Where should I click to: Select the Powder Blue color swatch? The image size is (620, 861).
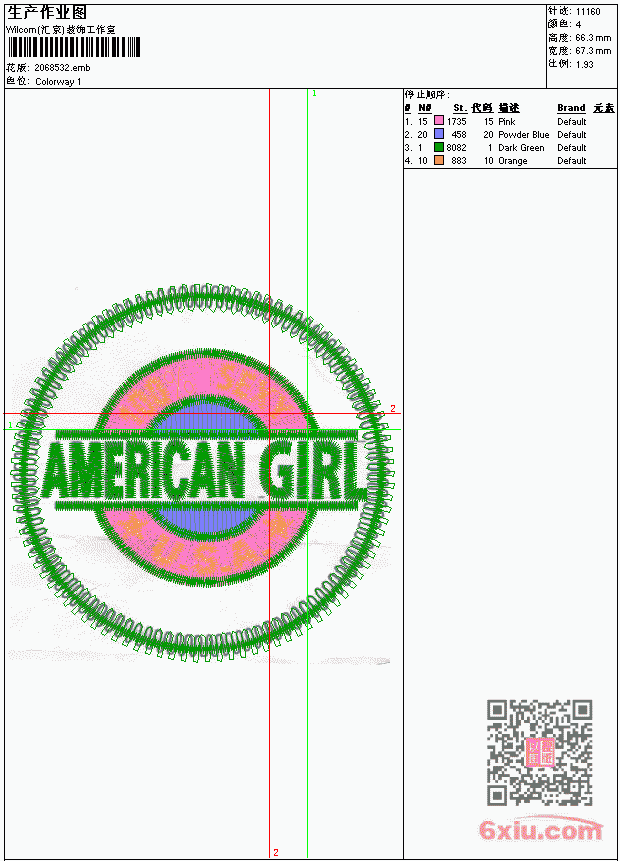439,134
